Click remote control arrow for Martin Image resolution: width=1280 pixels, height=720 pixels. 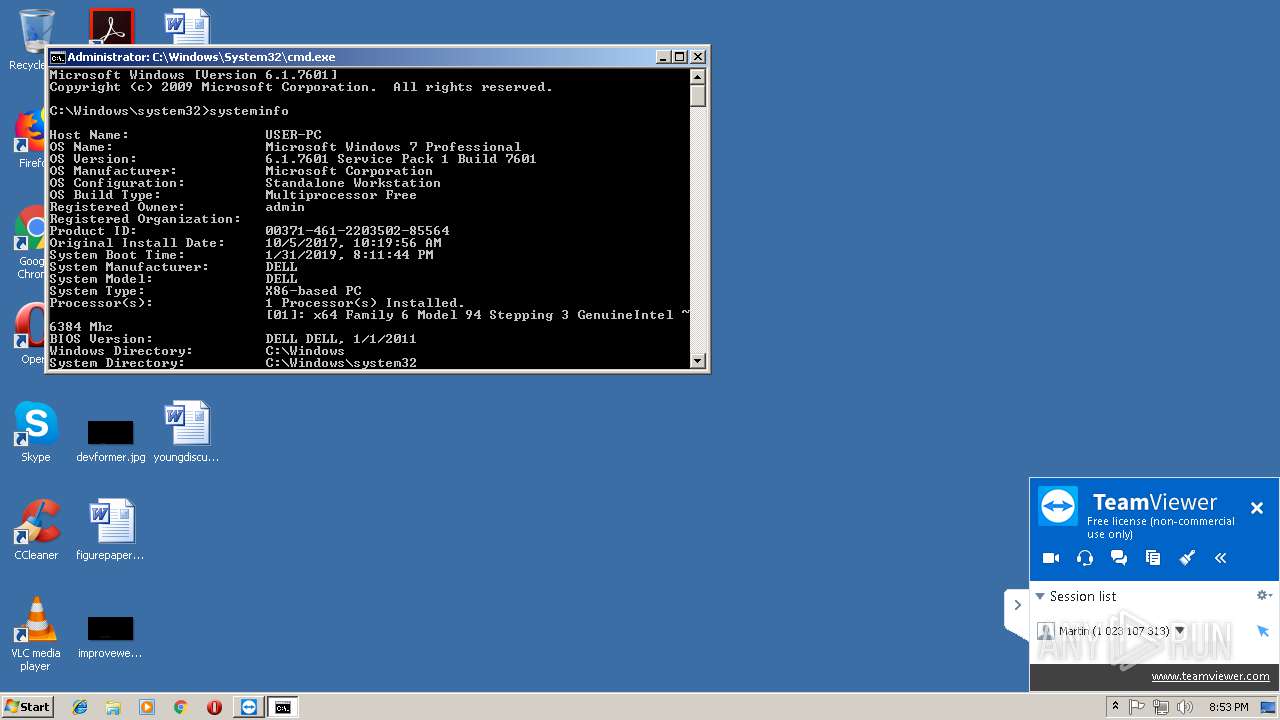1263,631
